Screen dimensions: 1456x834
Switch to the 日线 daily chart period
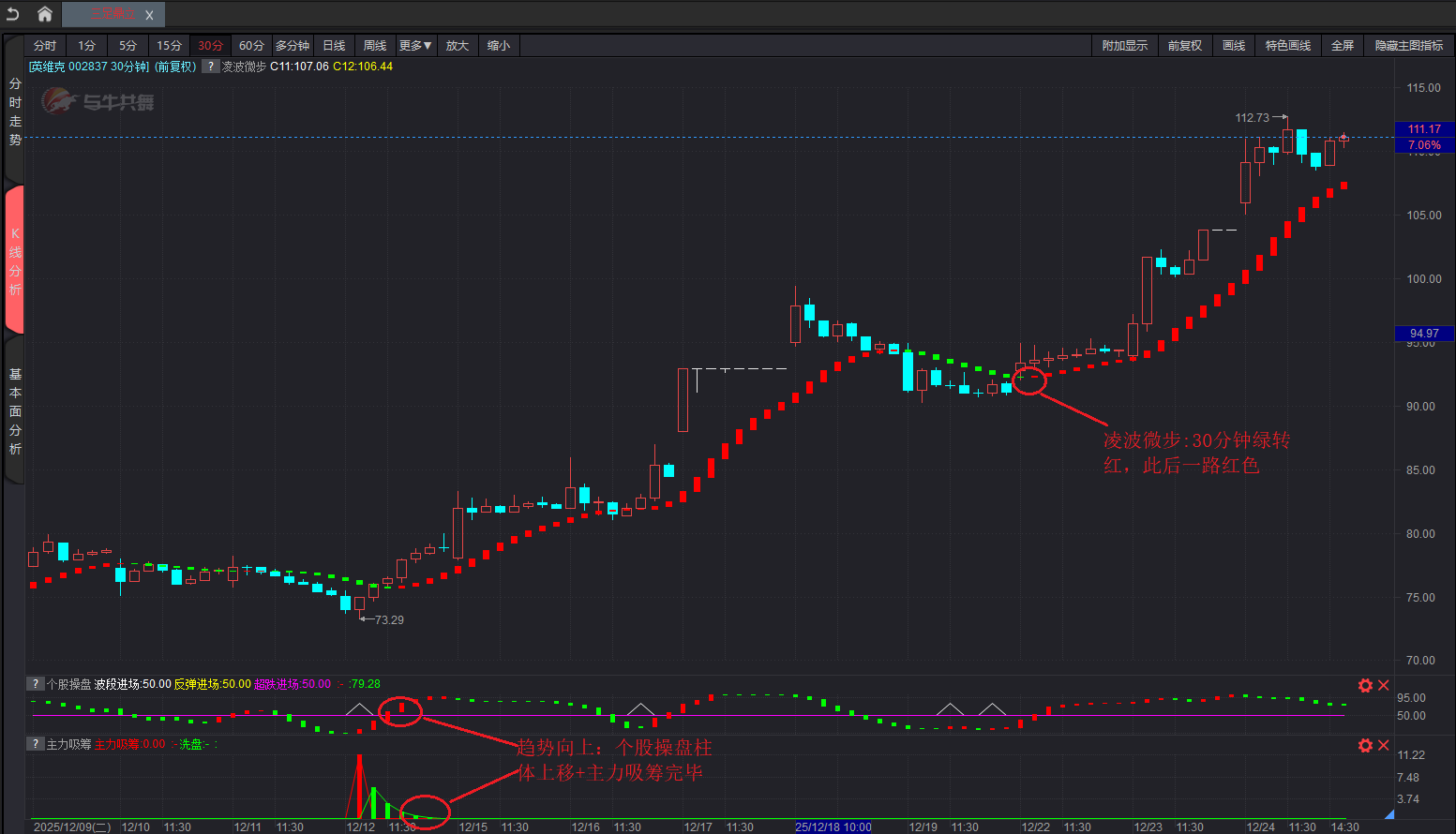tap(334, 46)
